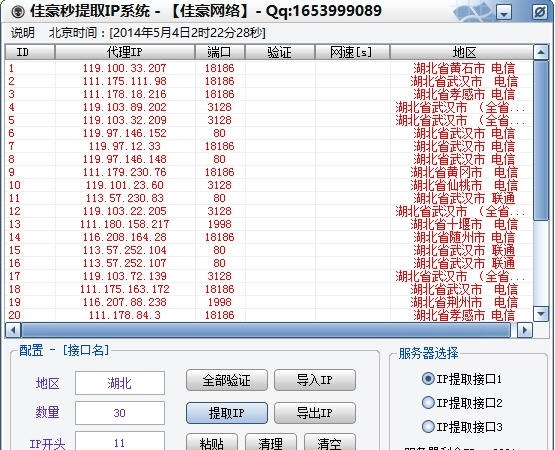The height and width of the screenshot is (450, 555).
Task: Select proxy IP 119.101.23.60 in row 10
Action: 125,185
